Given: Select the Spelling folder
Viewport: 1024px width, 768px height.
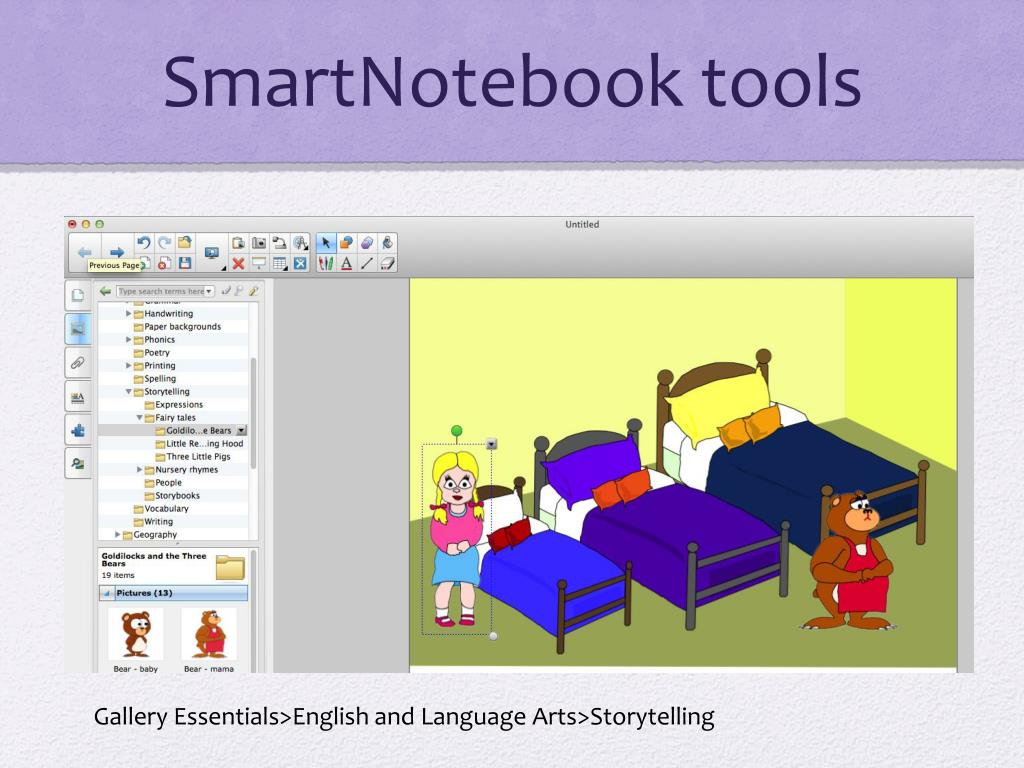Looking at the screenshot, I should (155, 379).
